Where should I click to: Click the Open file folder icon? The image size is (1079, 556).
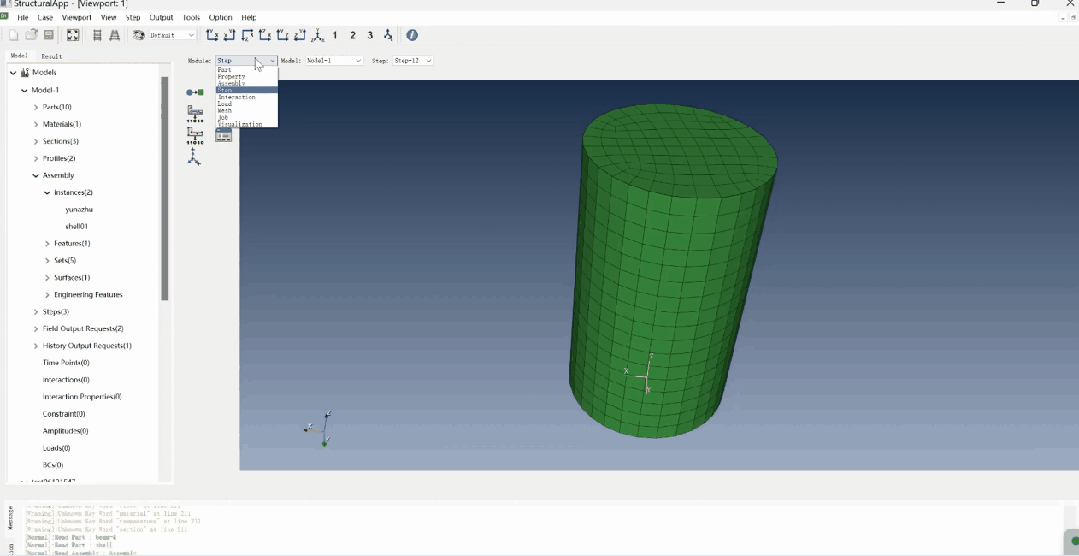point(31,35)
